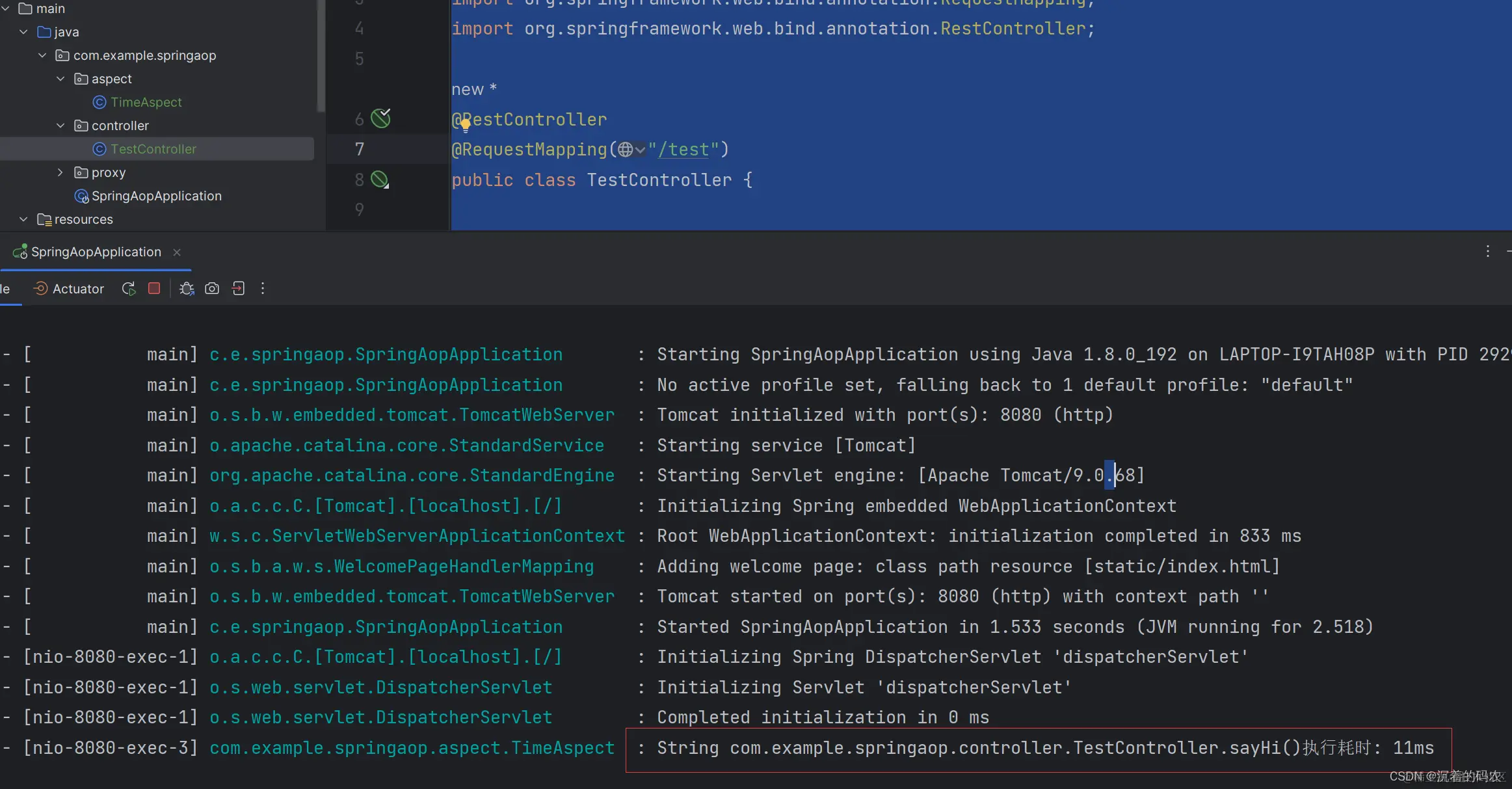Collapse the controller package folder
Viewport: 1512px width, 789px height.
coord(61,126)
